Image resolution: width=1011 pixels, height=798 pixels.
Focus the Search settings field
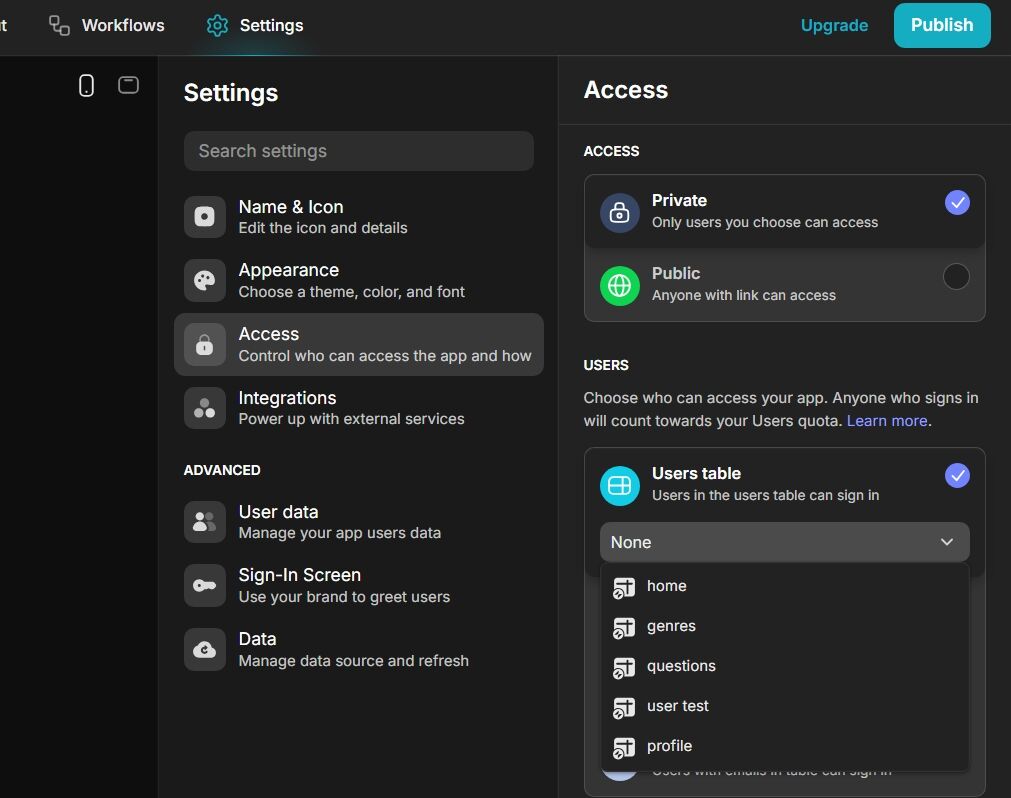358,151
